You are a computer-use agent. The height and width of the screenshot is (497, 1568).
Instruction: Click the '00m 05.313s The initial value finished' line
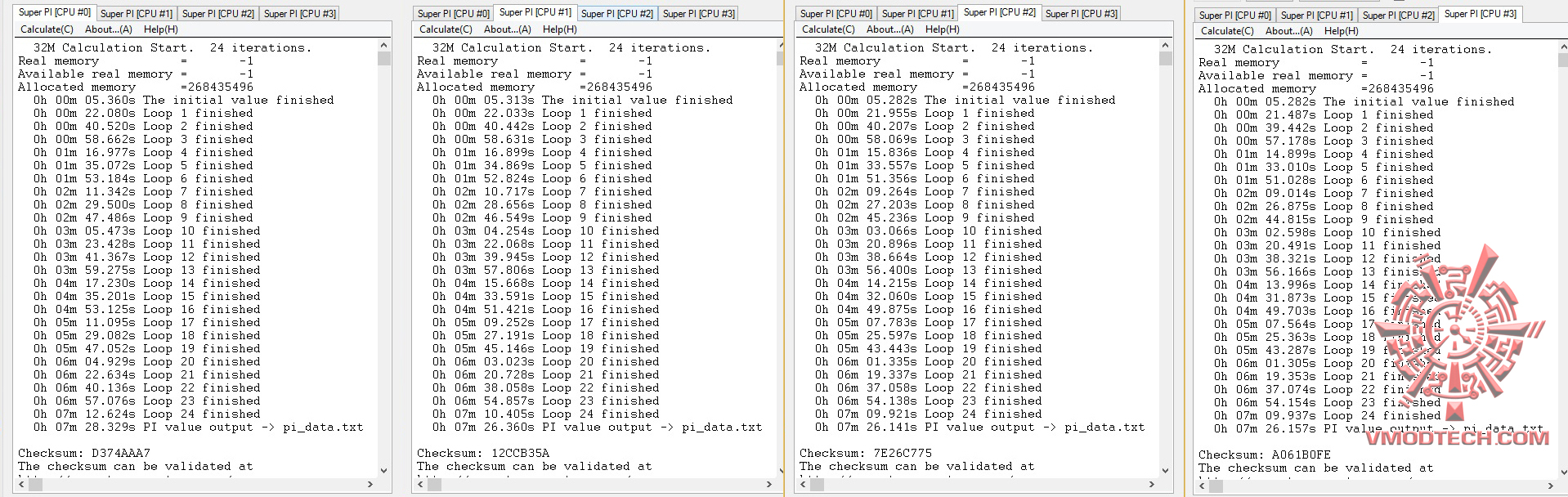(x=583, y=101)
